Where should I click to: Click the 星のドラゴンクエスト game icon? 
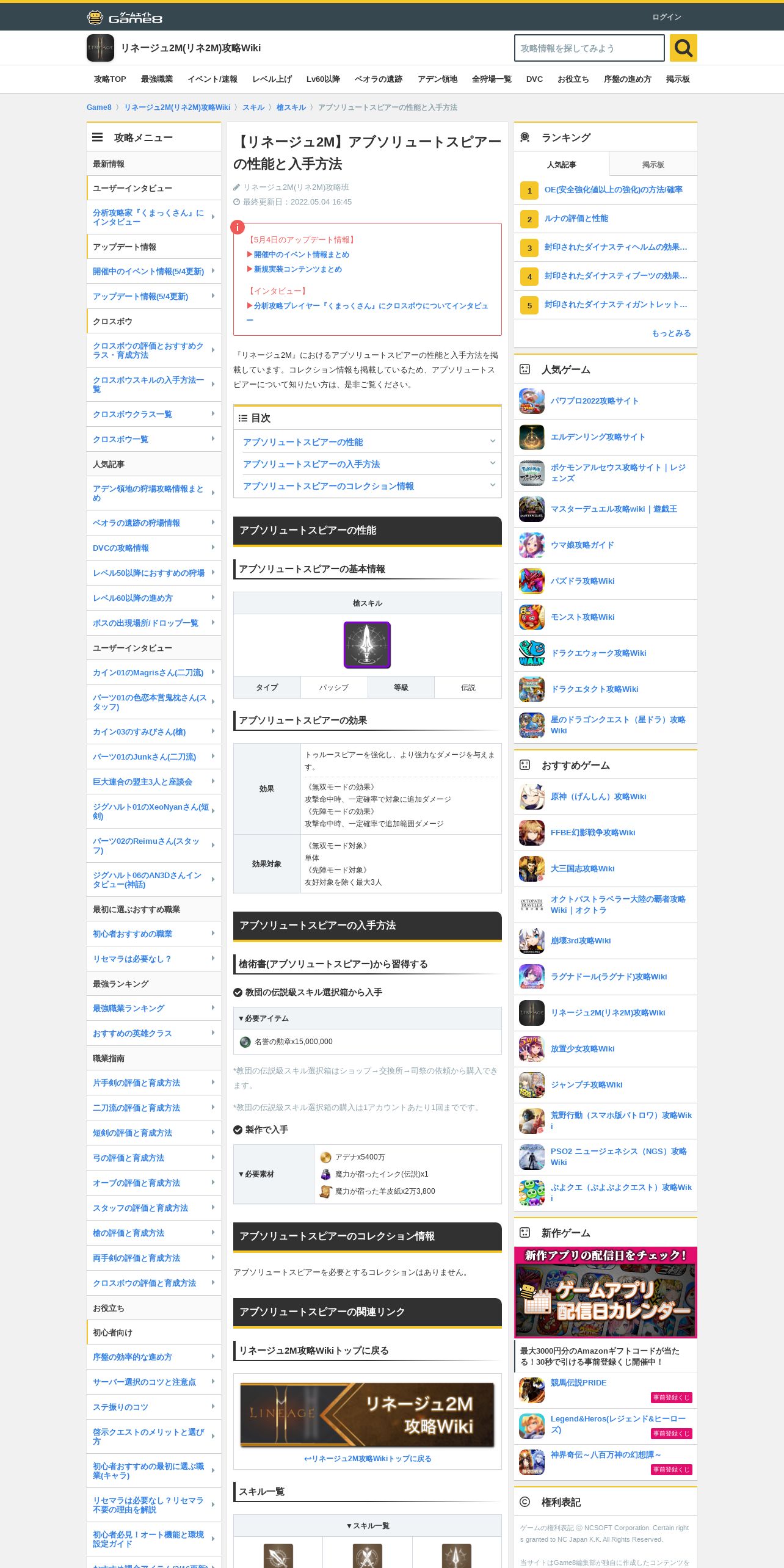tap(531, 725)
